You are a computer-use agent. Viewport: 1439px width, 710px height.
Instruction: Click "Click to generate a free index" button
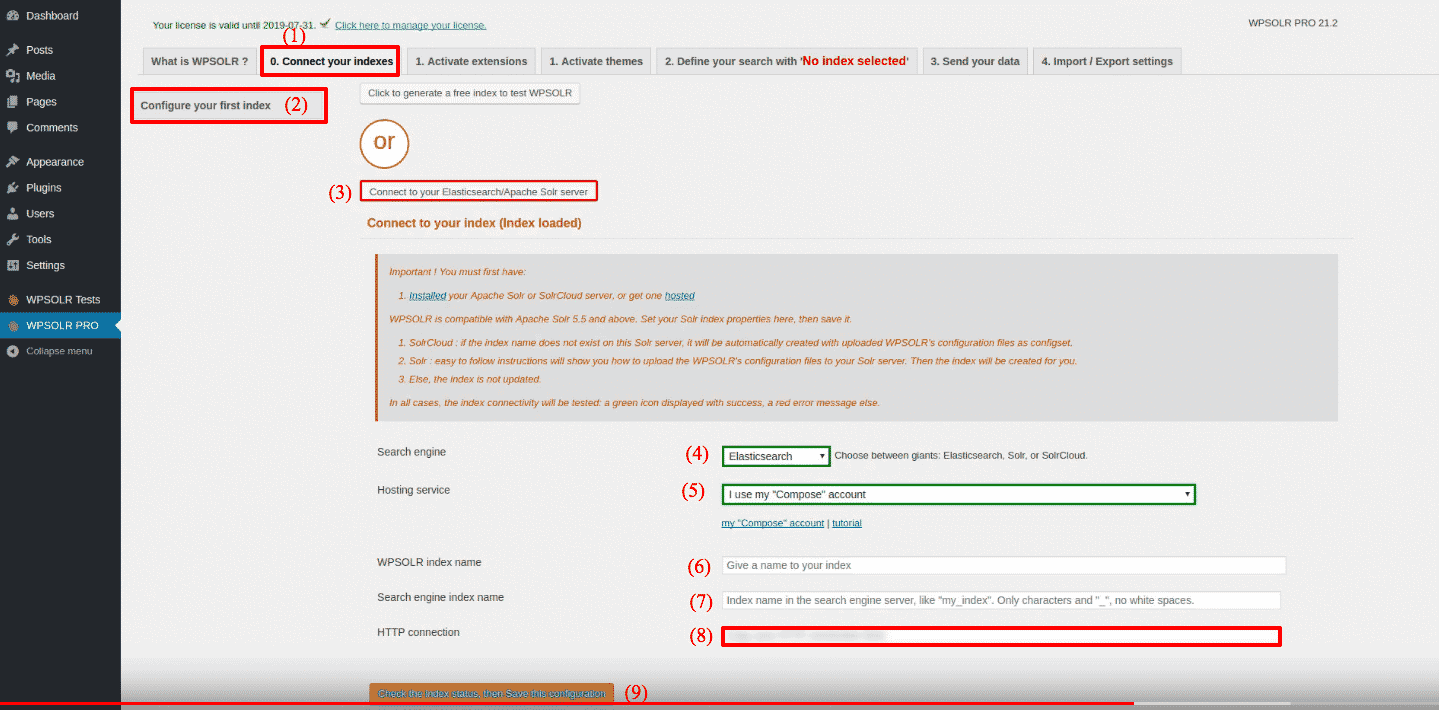(470, 93)
